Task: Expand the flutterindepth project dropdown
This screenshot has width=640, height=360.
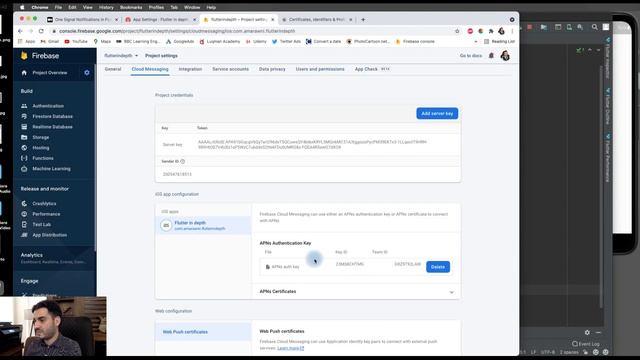Action: [x=121, y=56]
